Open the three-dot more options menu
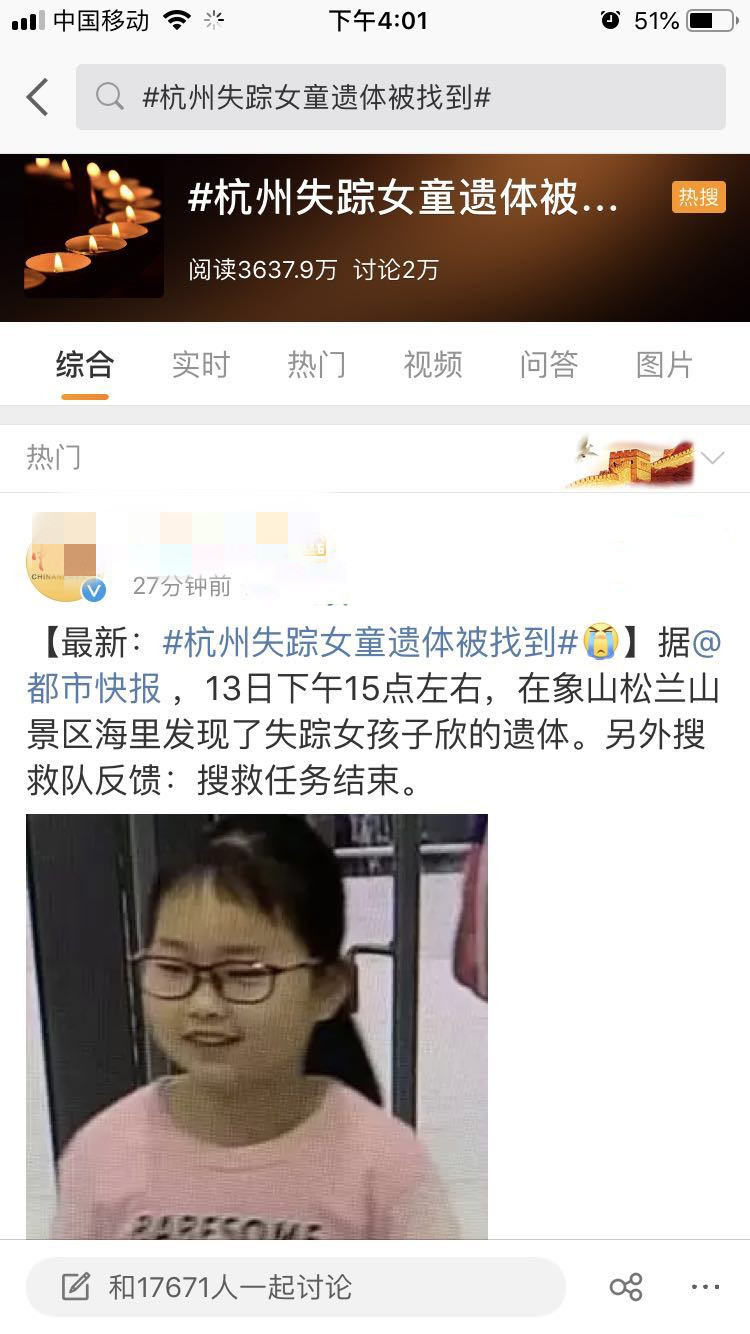 pyautogui.click(x=705, y=1287)
